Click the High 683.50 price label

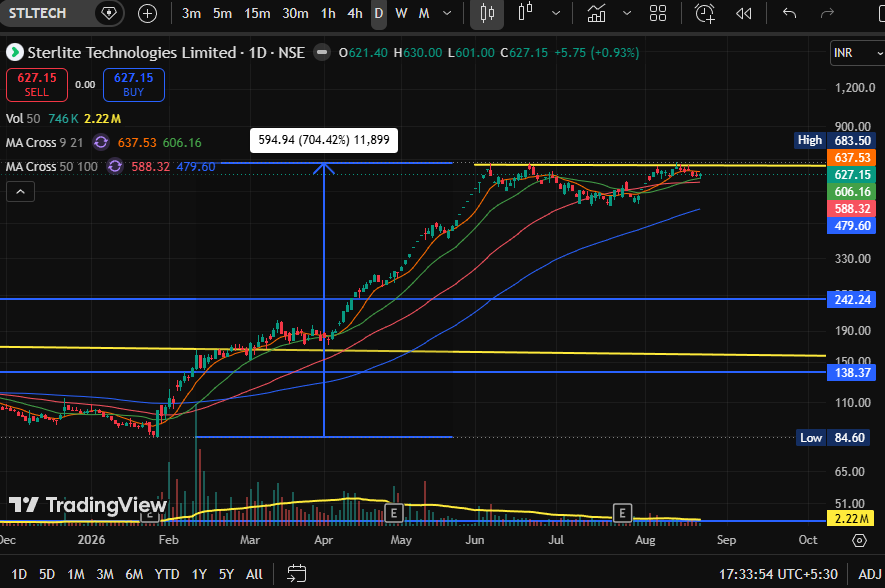(x=835, y=141)
